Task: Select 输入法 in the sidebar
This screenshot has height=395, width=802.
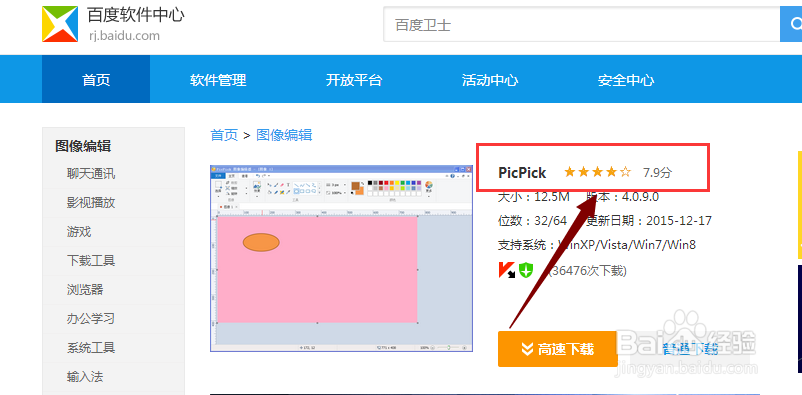Action: tap(85, 377)
